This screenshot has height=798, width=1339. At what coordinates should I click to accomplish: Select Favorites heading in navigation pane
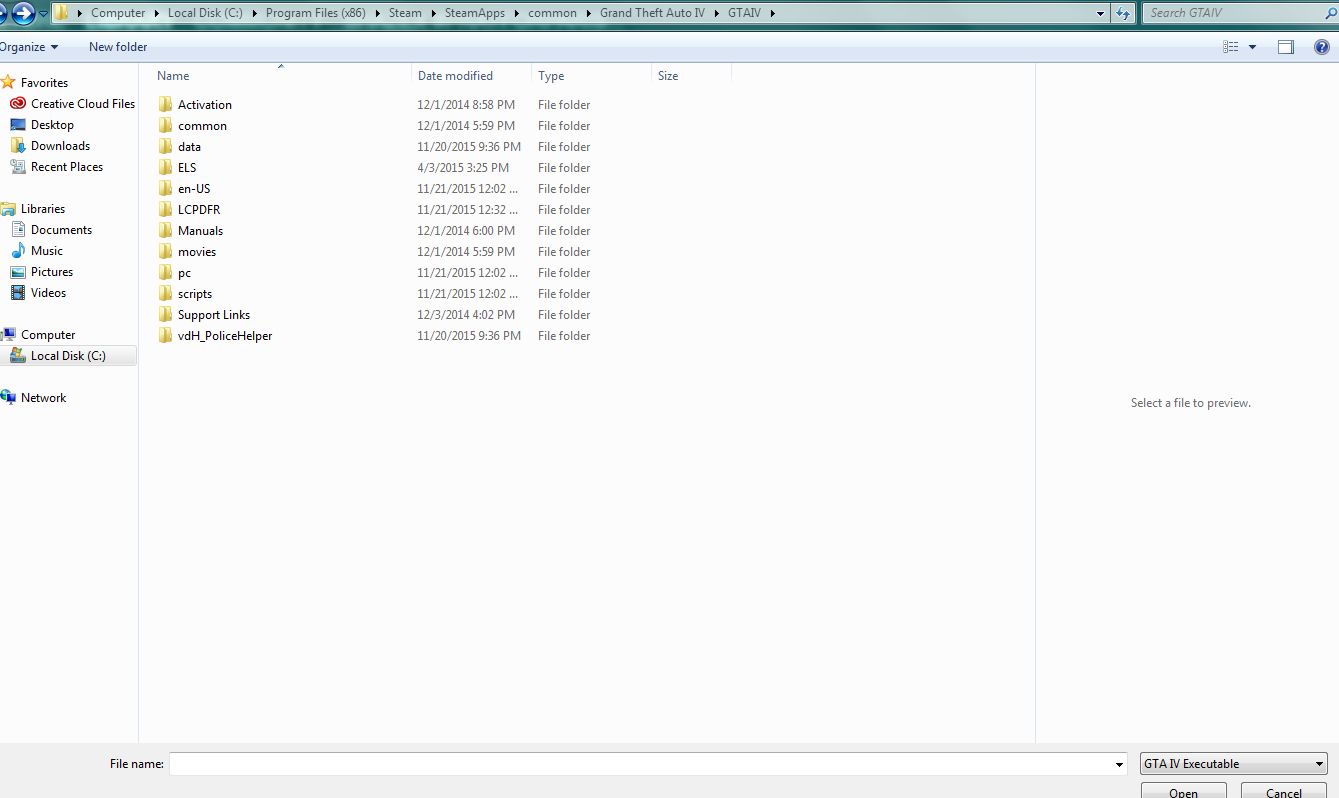44,83
